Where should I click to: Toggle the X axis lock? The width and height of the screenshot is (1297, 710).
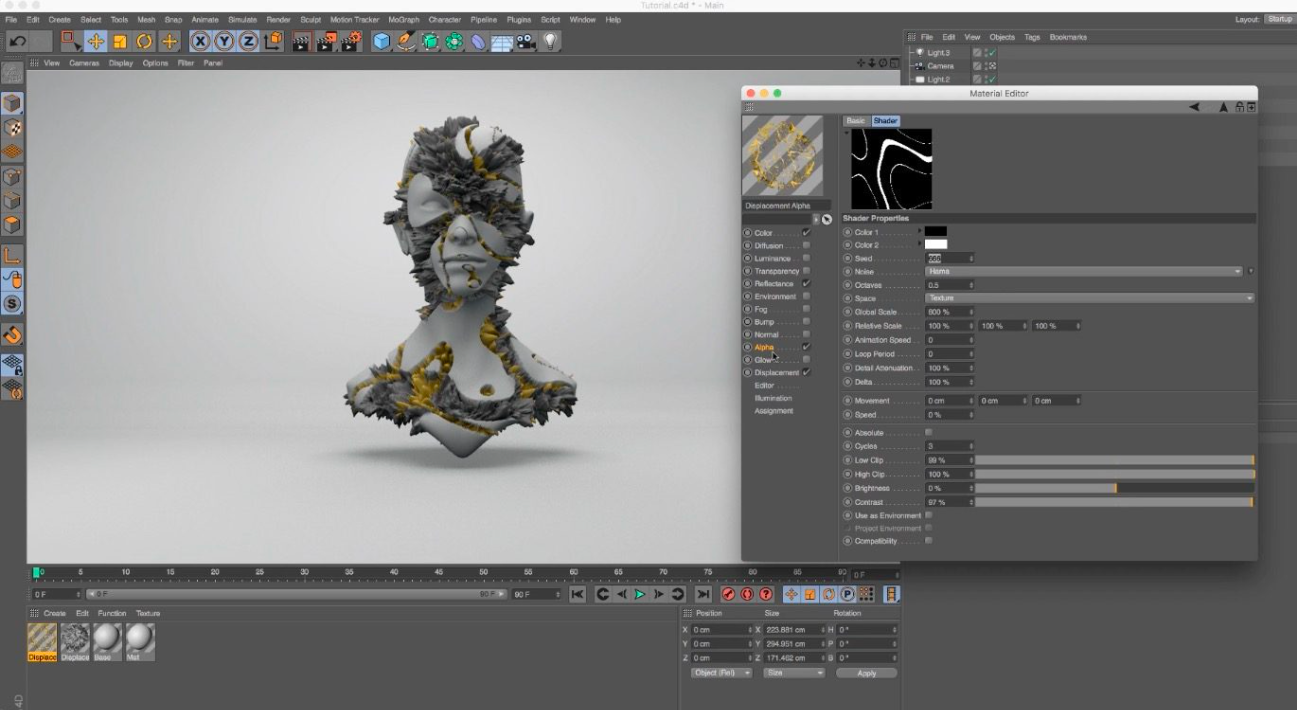pyautogui.click(x=200, y=41)
